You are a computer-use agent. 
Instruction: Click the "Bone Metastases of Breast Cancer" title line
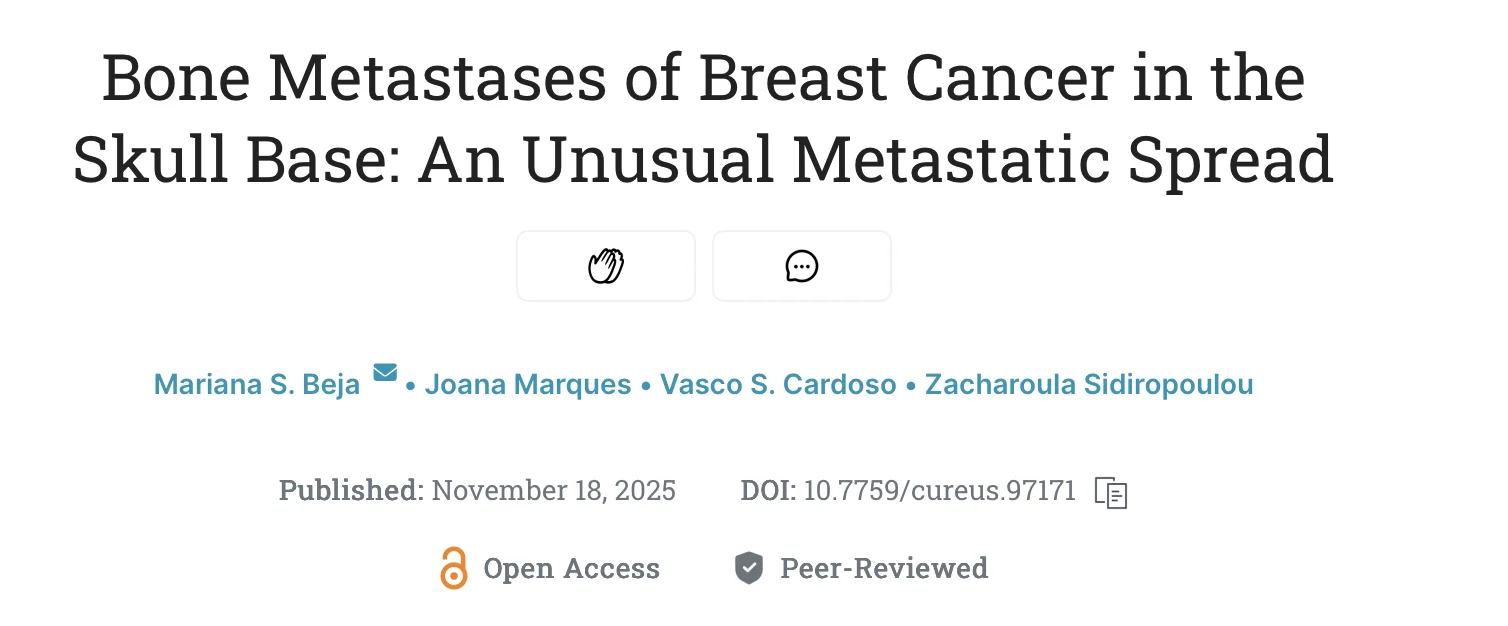click(703, 80)
